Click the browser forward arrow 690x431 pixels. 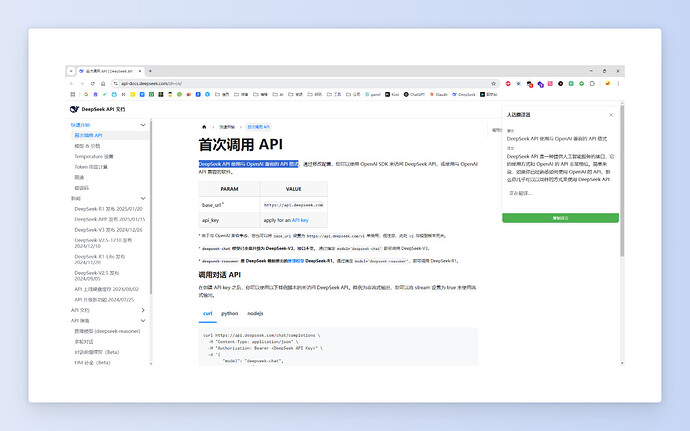(82, 83)
